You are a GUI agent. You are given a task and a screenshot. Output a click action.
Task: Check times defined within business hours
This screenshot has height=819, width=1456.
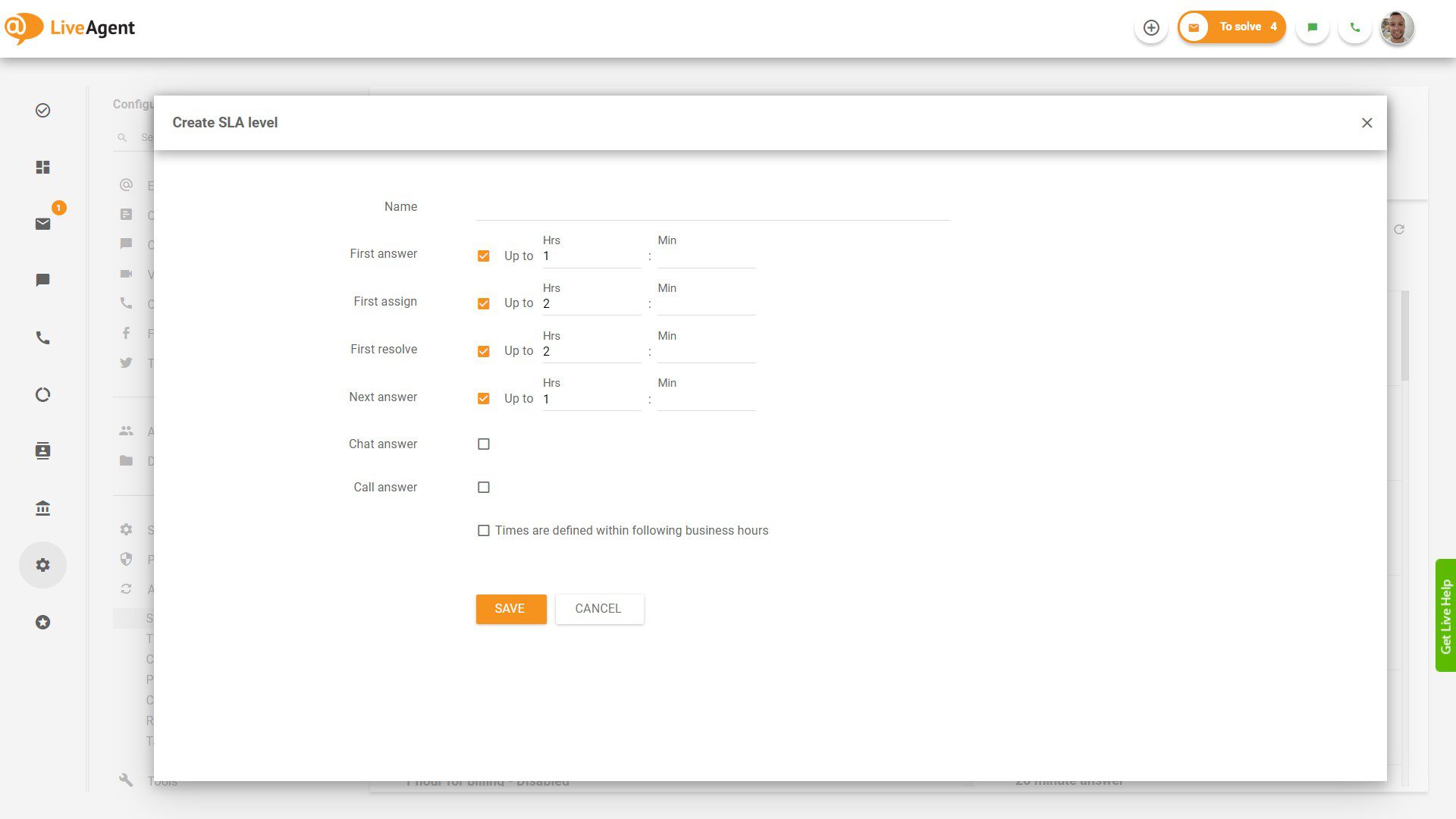(x=483, y=530)
